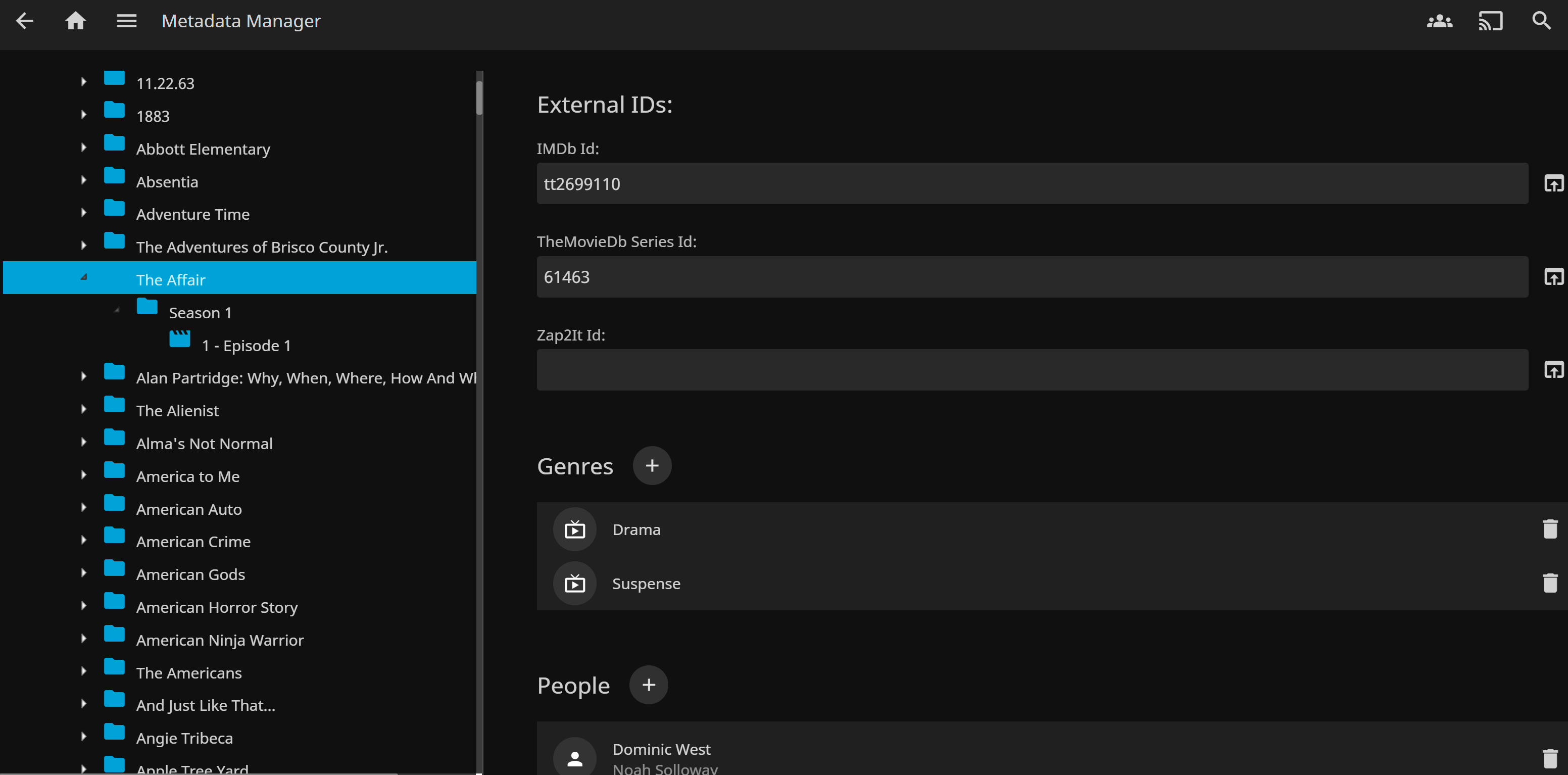Viewport: 1568px width, 775px height.
Task: Open IMDb Id in external page
Action: [1553, 183]
